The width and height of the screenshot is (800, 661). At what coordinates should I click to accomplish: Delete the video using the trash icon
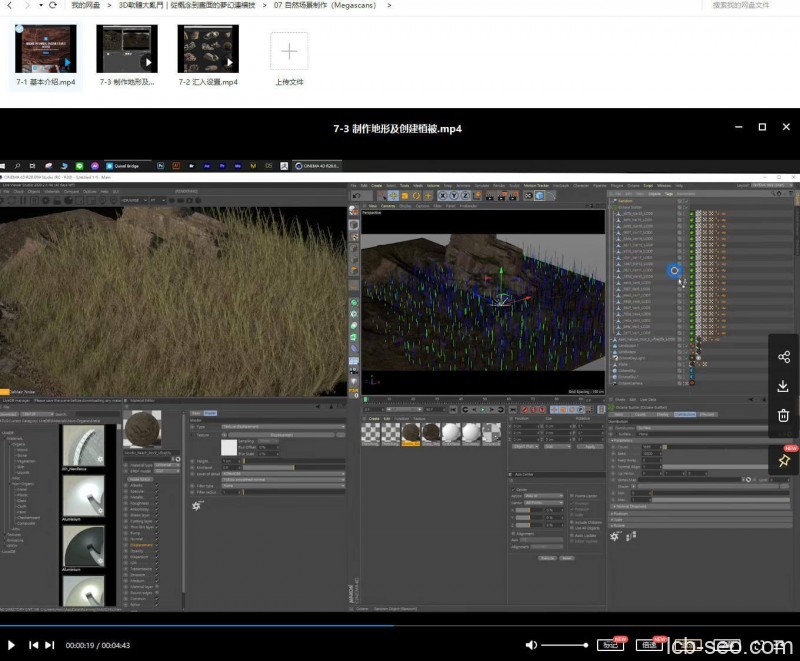(x=783, y=415)
